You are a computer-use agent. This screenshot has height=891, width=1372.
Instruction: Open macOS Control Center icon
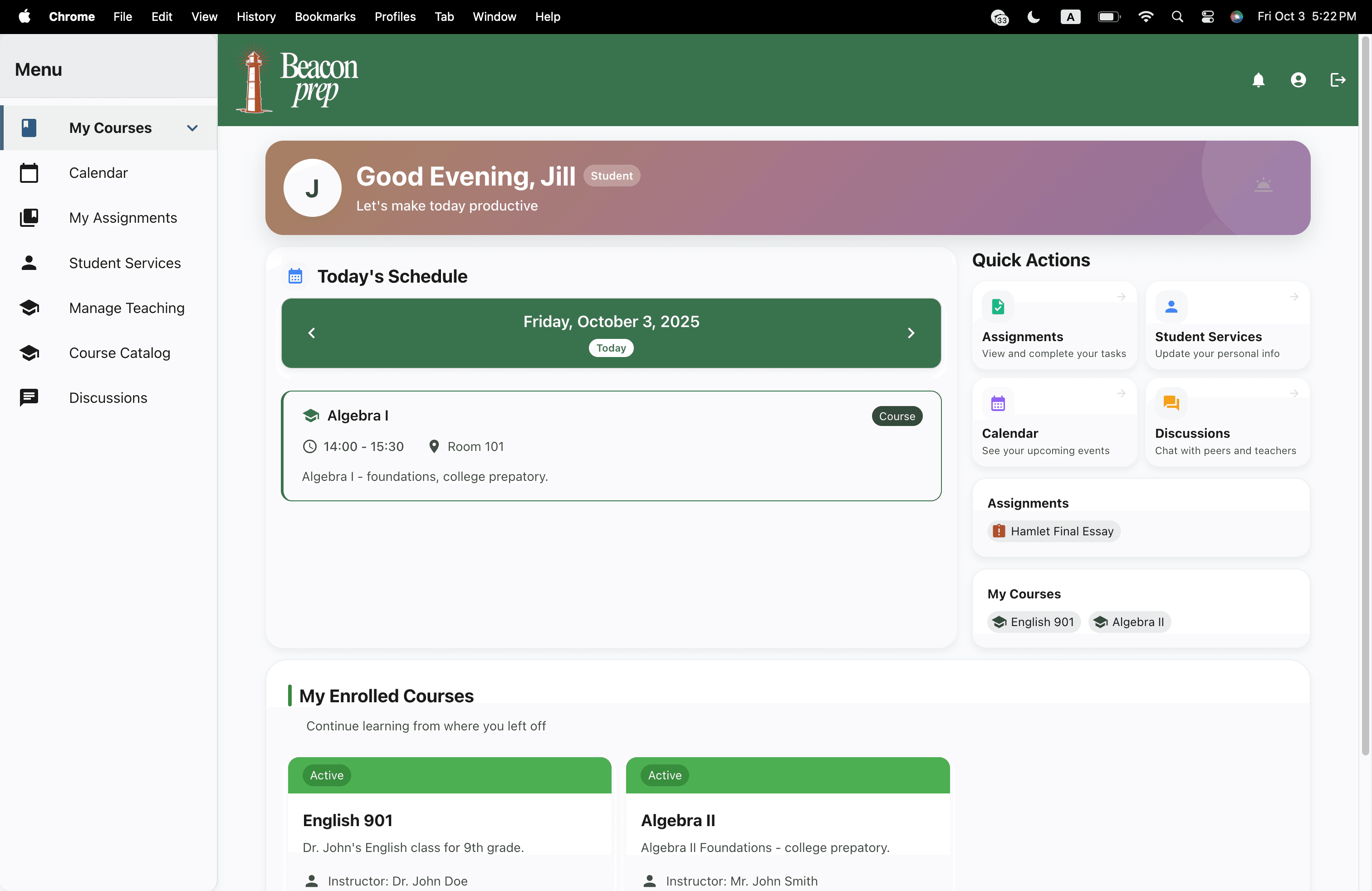[1207, 17]
